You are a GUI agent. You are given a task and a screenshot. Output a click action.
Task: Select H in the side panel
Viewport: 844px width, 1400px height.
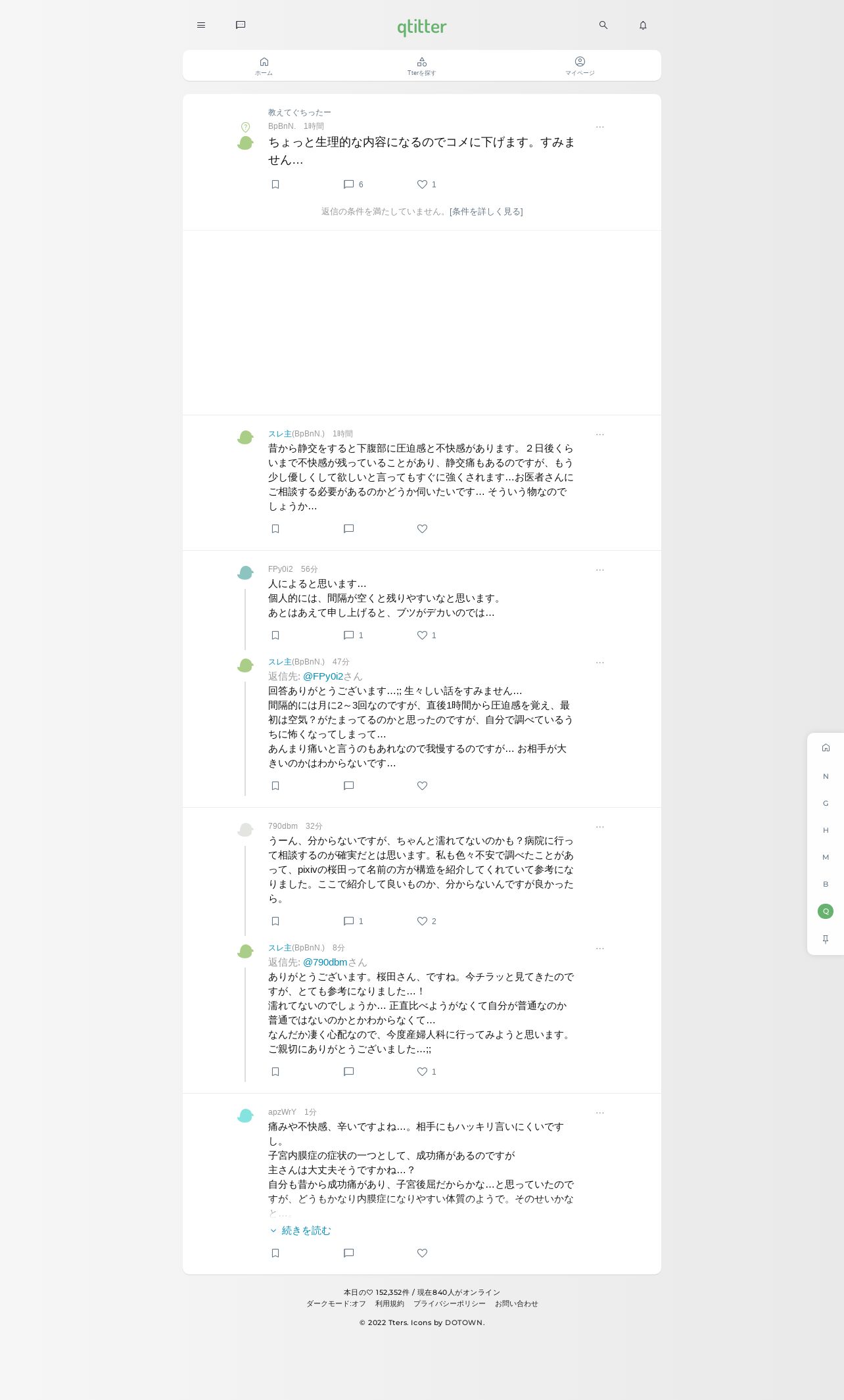[826, 830]
